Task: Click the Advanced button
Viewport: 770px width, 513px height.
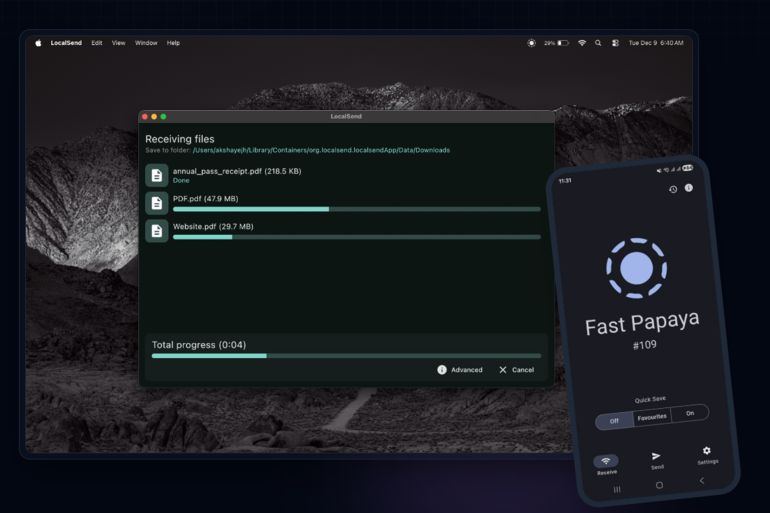Action: 460,370
